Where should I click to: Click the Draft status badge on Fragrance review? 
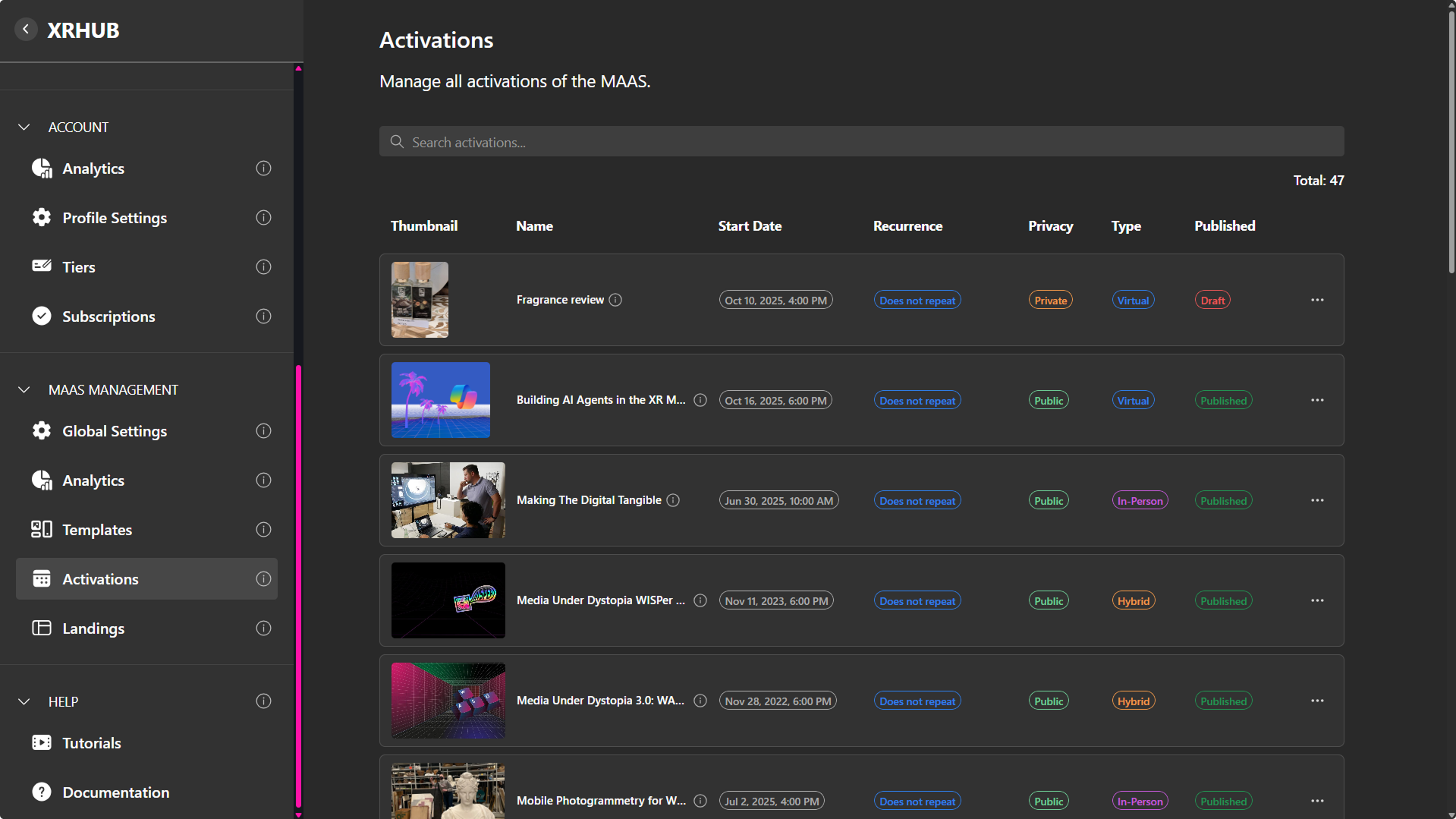(1212, 301)
